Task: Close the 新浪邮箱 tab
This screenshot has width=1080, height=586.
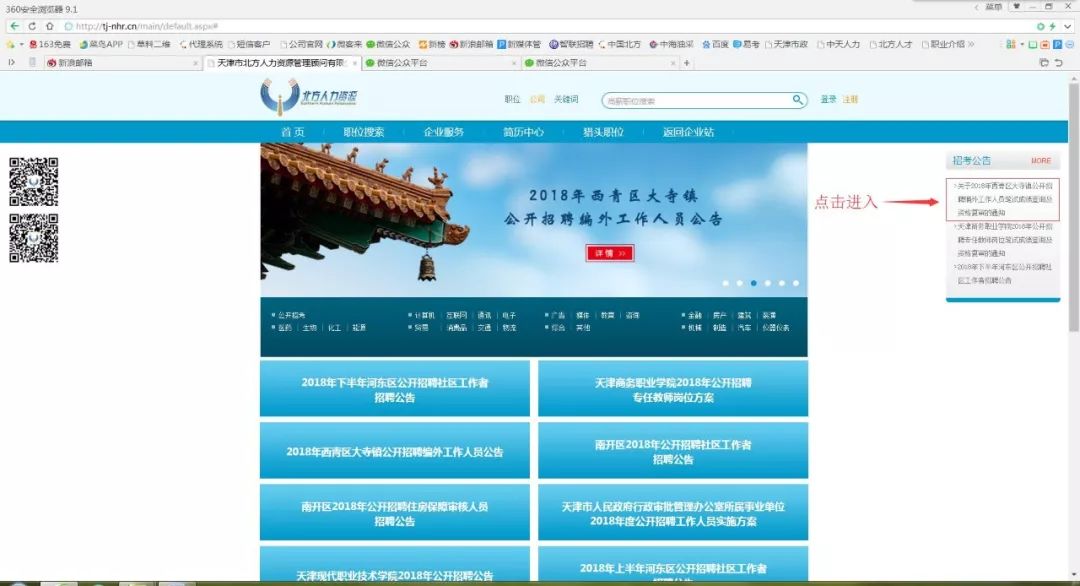Action: pyautogui.click(x=195, y=63)
